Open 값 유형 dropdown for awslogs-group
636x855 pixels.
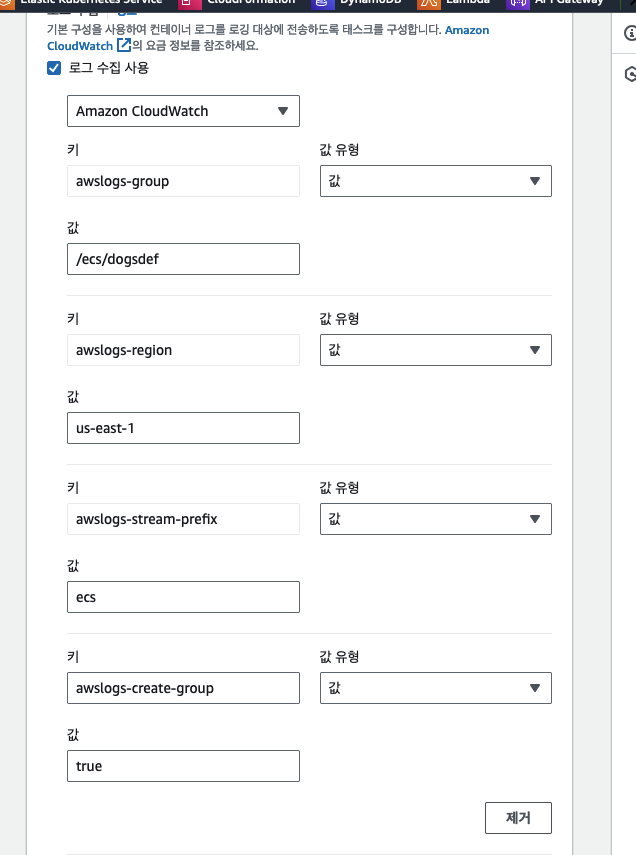pyautogui.click(x=436, y=181)
